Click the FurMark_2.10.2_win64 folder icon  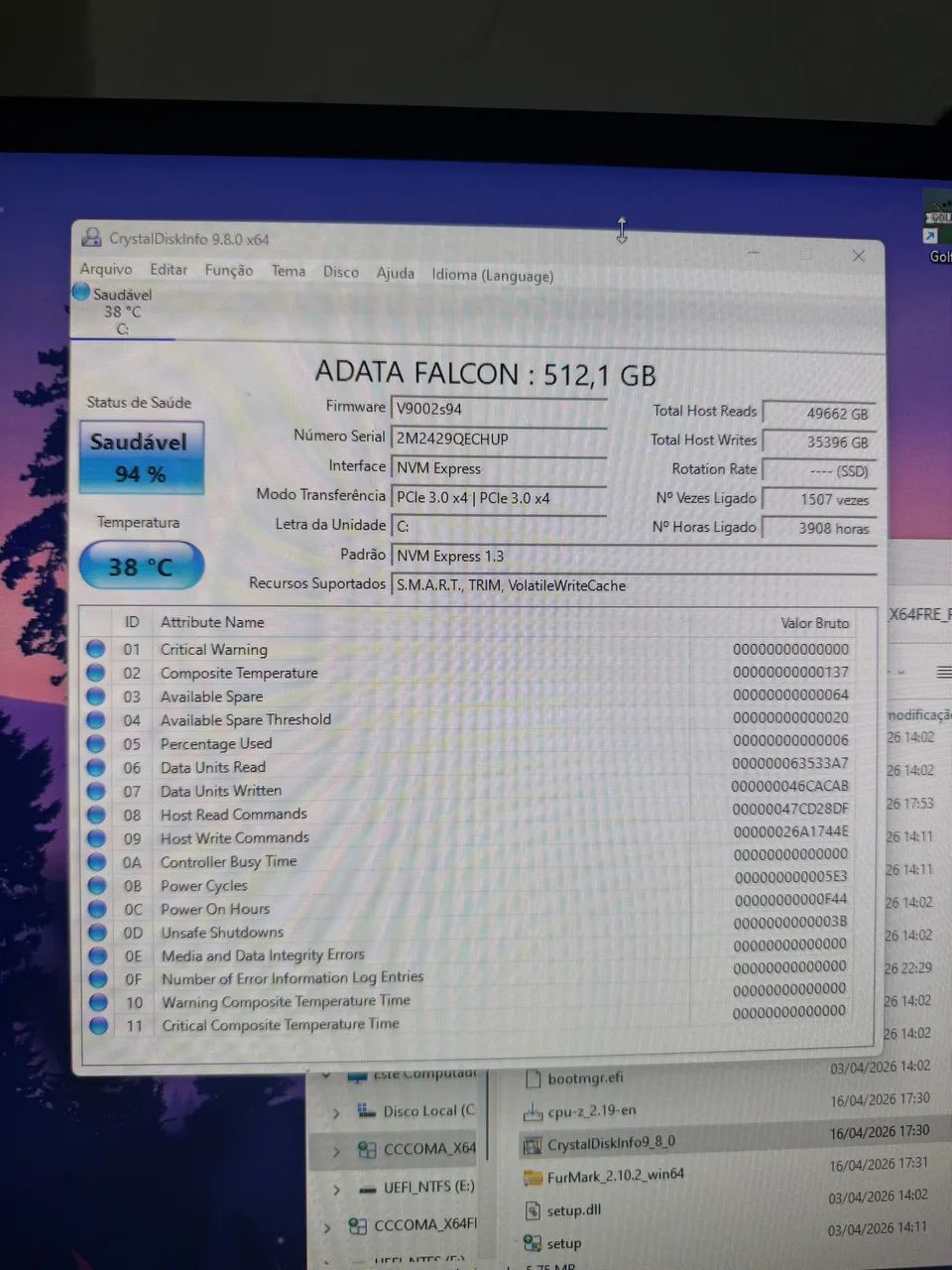point(532,1178)
